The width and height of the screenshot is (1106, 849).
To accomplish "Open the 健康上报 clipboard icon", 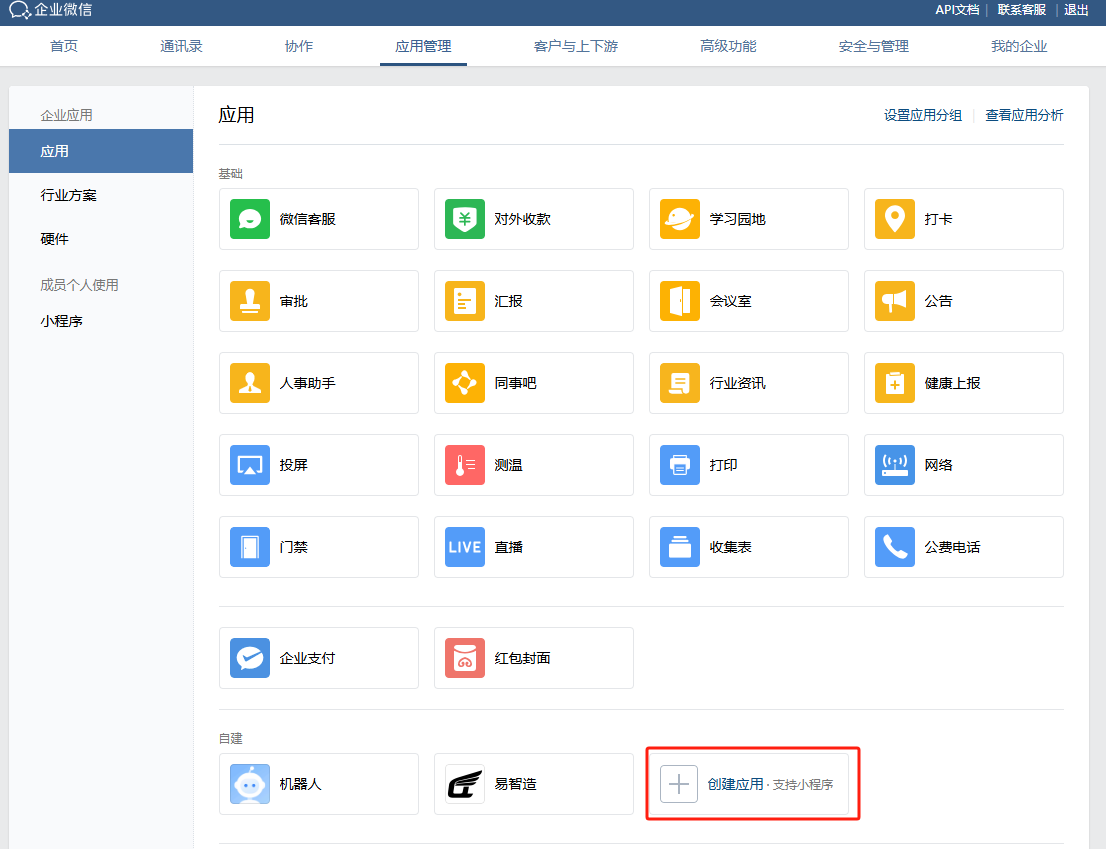I will [x=895, y=383].
